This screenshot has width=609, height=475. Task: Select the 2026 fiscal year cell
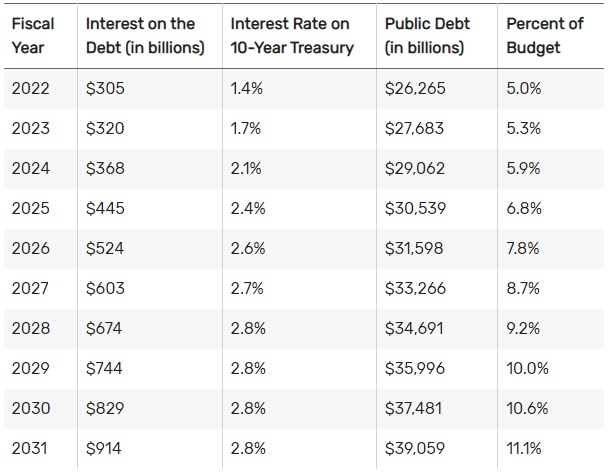point(30,248)
